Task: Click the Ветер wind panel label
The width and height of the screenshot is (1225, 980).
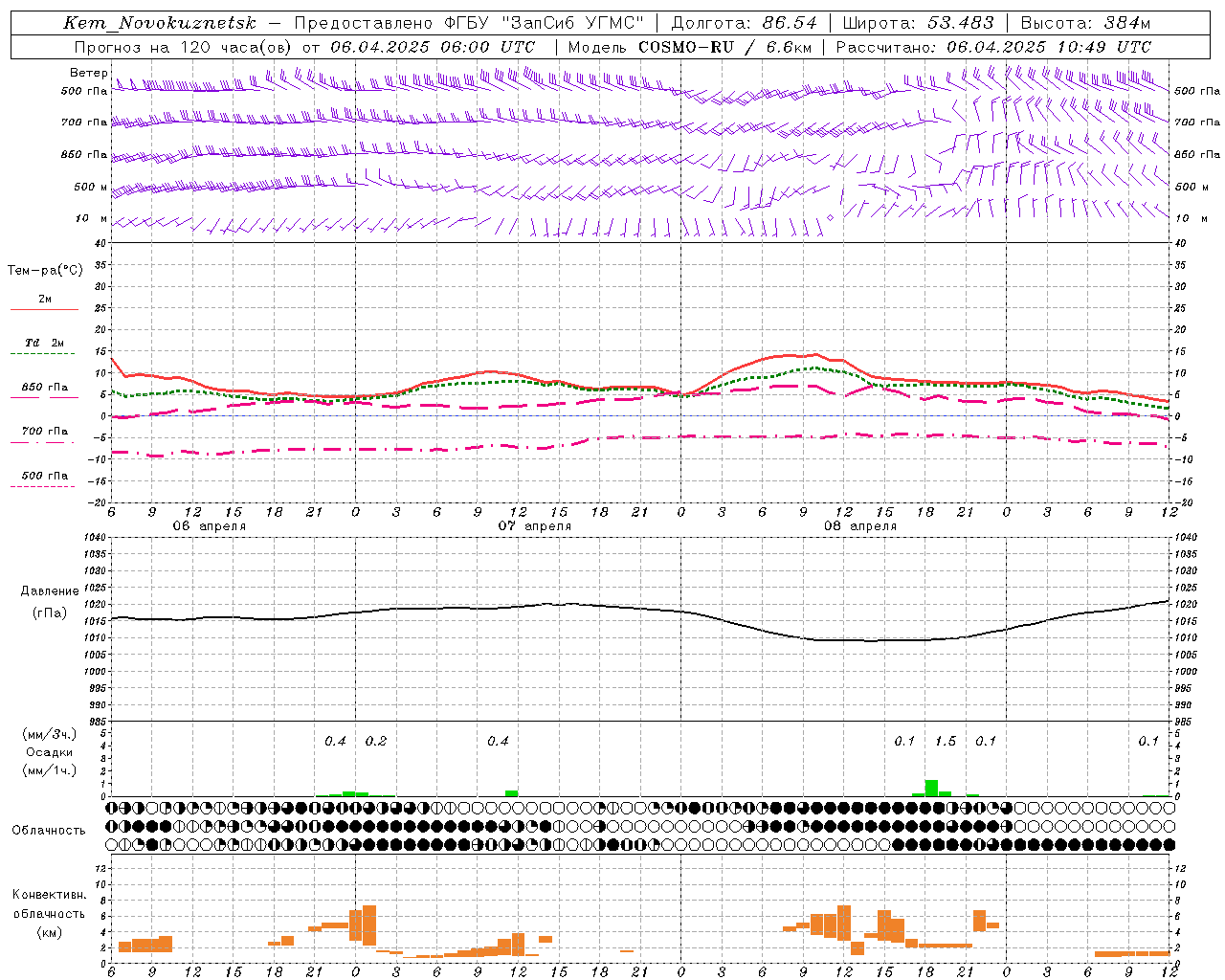Action: [88, 73]
